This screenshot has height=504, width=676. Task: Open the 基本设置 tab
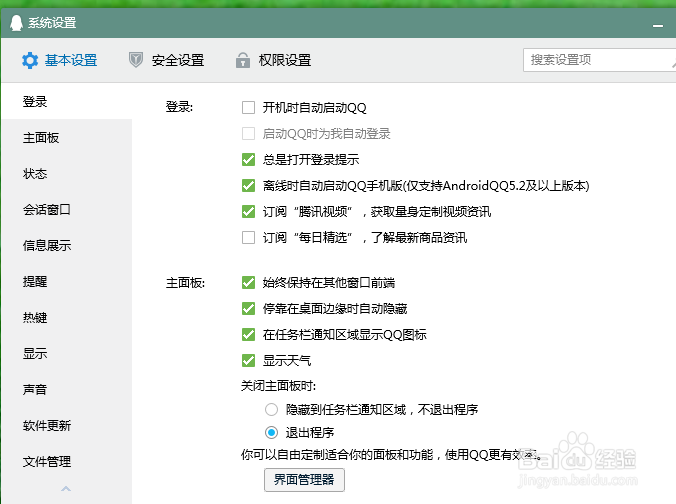pyautogui.click(x=59, y=60)
